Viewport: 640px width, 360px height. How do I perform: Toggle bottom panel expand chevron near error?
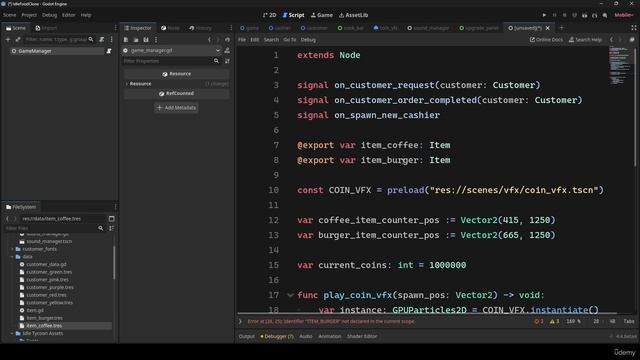[240, 322]
